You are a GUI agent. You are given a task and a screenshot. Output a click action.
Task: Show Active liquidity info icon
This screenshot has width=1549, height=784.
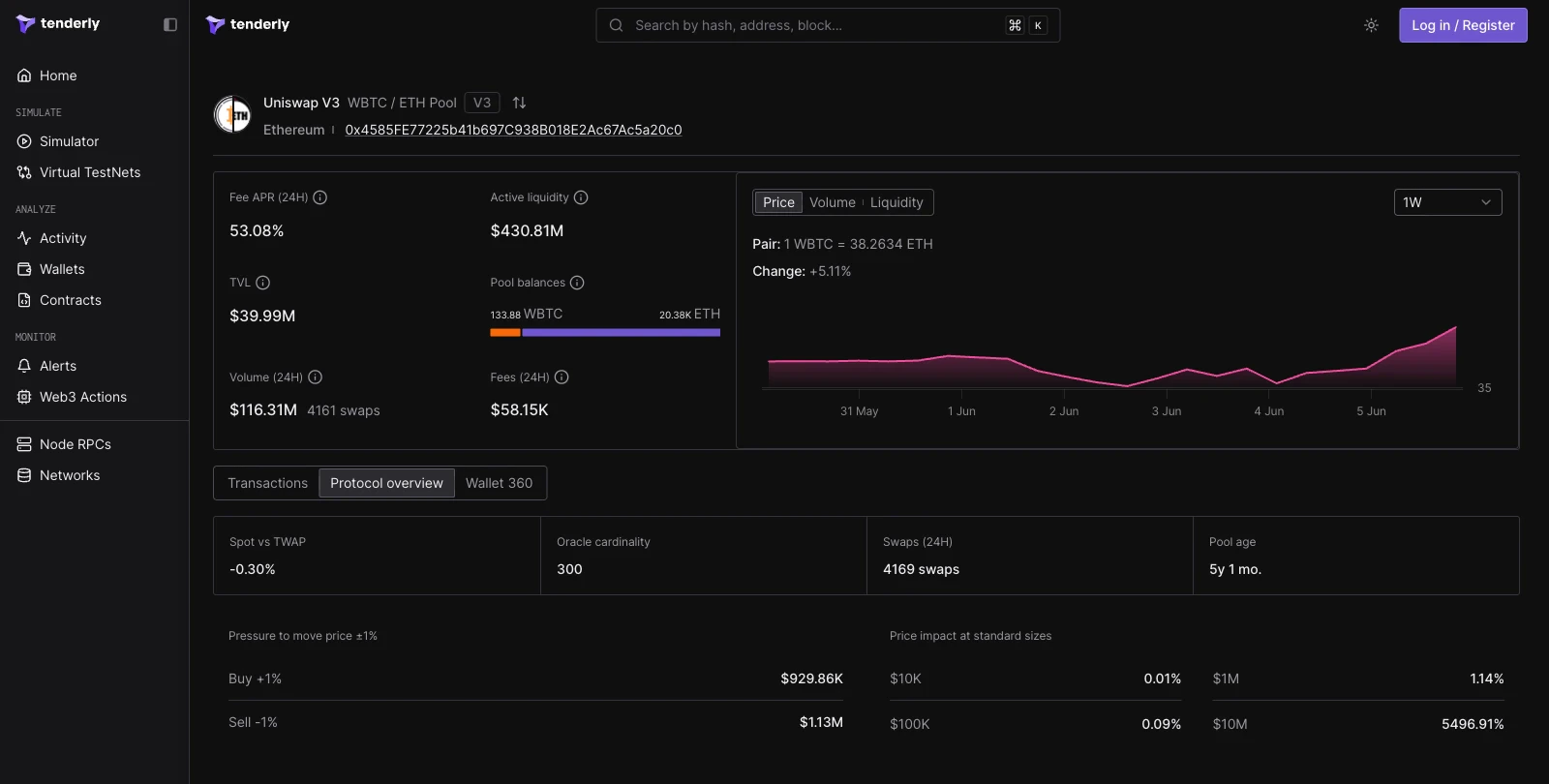tap(581, 197)
